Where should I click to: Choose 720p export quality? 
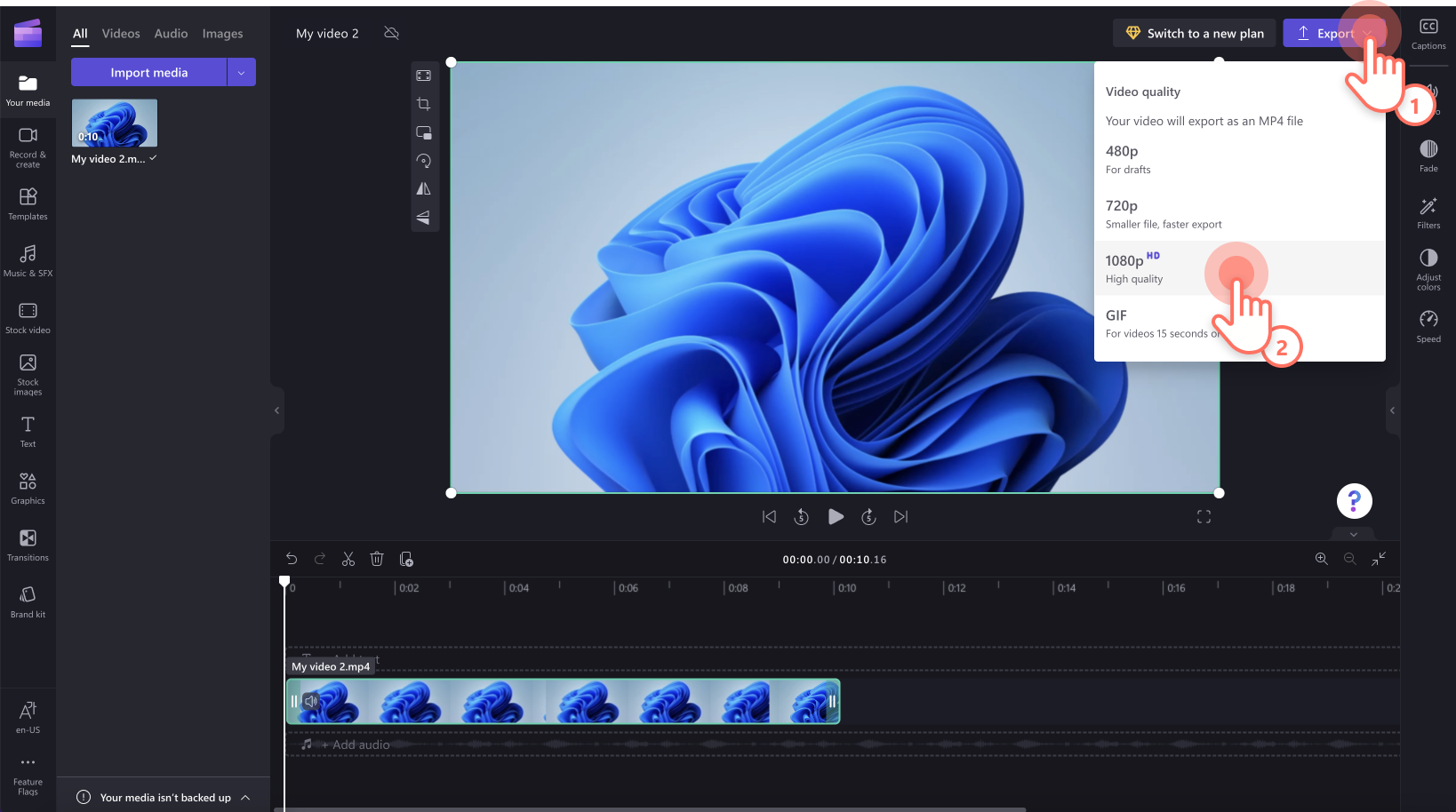(1239, 214)
